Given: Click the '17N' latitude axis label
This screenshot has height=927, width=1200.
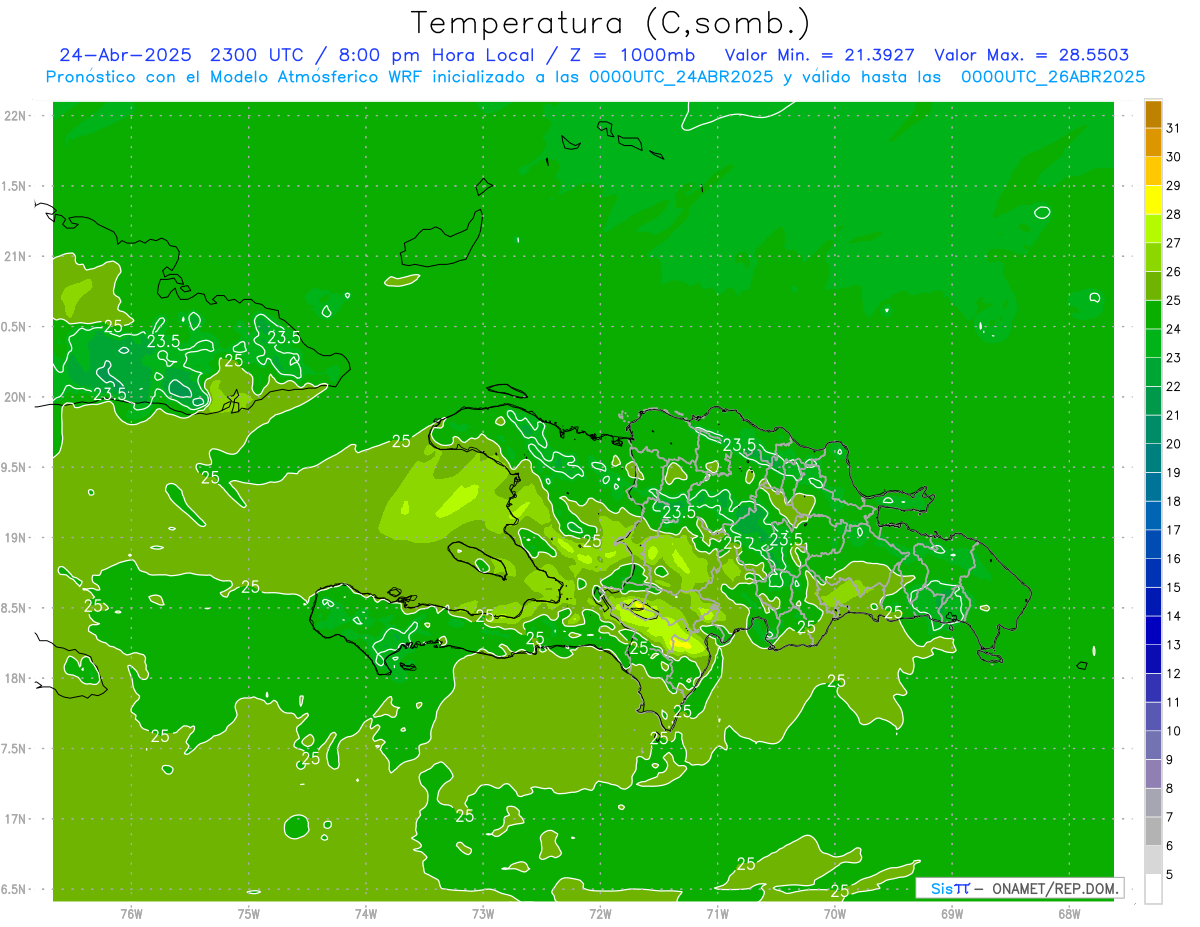Looking at the screenshot, I should [x=17, y=819].
